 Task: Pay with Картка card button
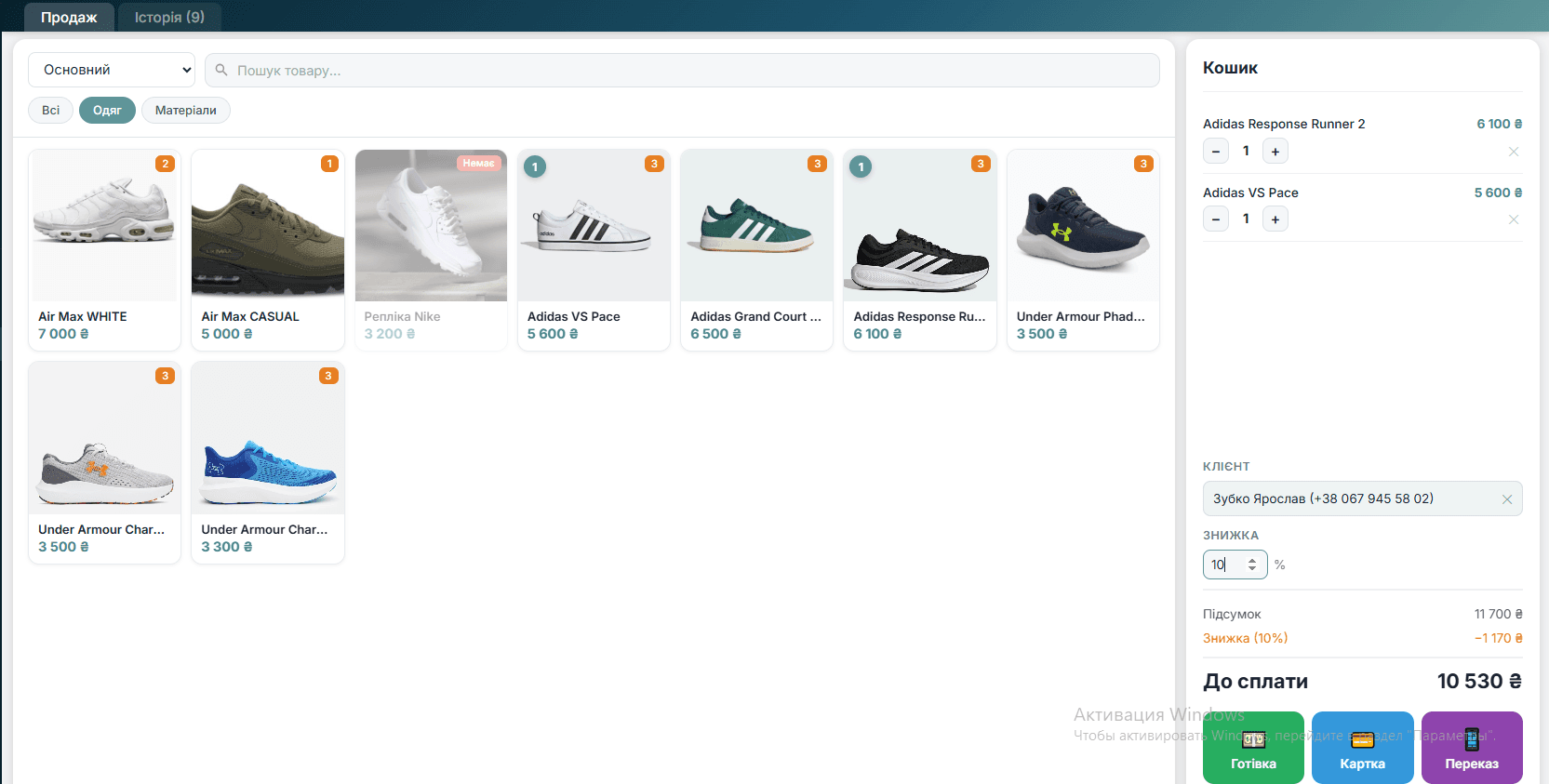point(1363,748)
